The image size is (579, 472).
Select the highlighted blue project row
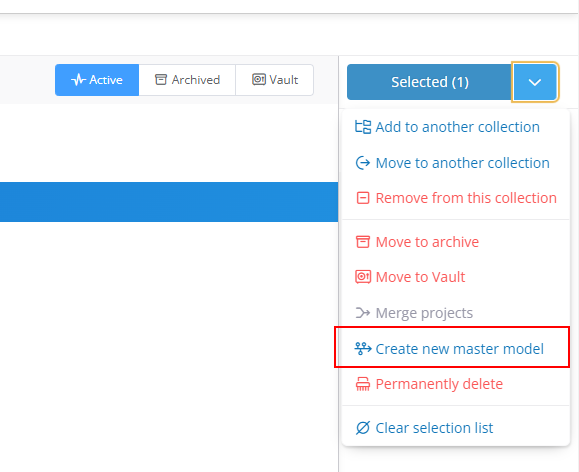coord(169,202)
